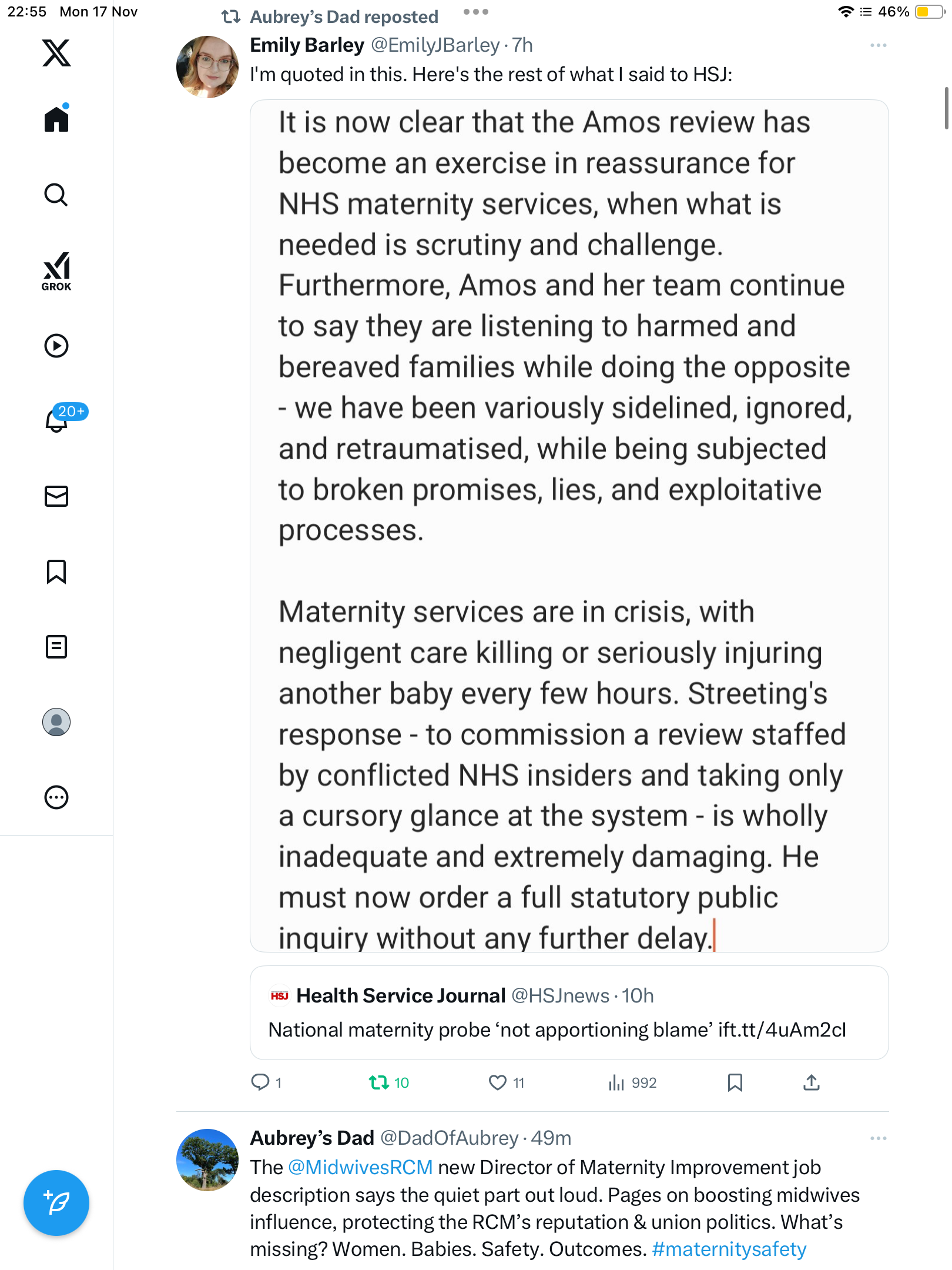
Task: Open the Search magnifier icon
Action: (x=56, y=195)
